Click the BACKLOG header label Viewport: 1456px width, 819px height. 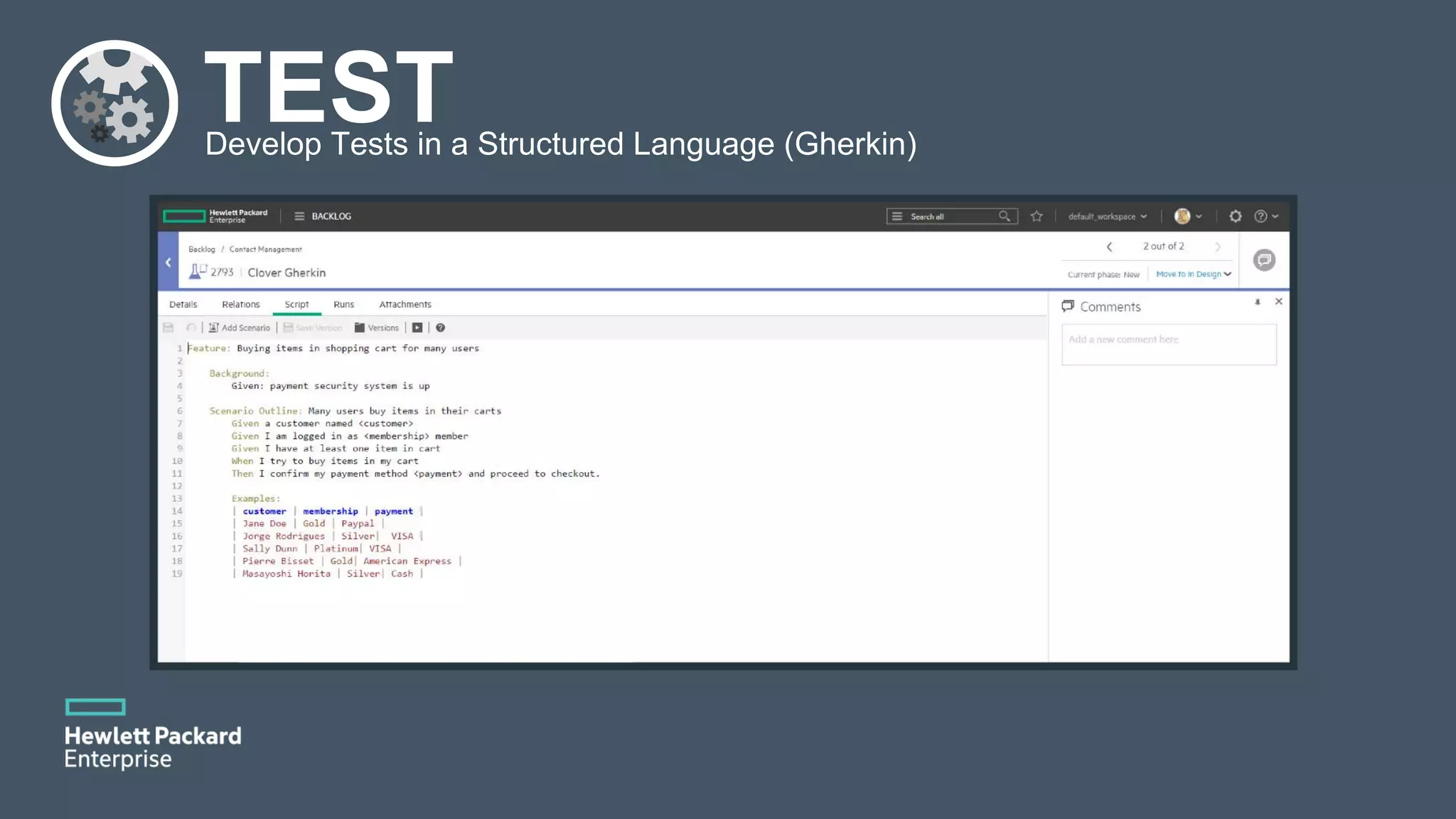[x=331, y=216]
